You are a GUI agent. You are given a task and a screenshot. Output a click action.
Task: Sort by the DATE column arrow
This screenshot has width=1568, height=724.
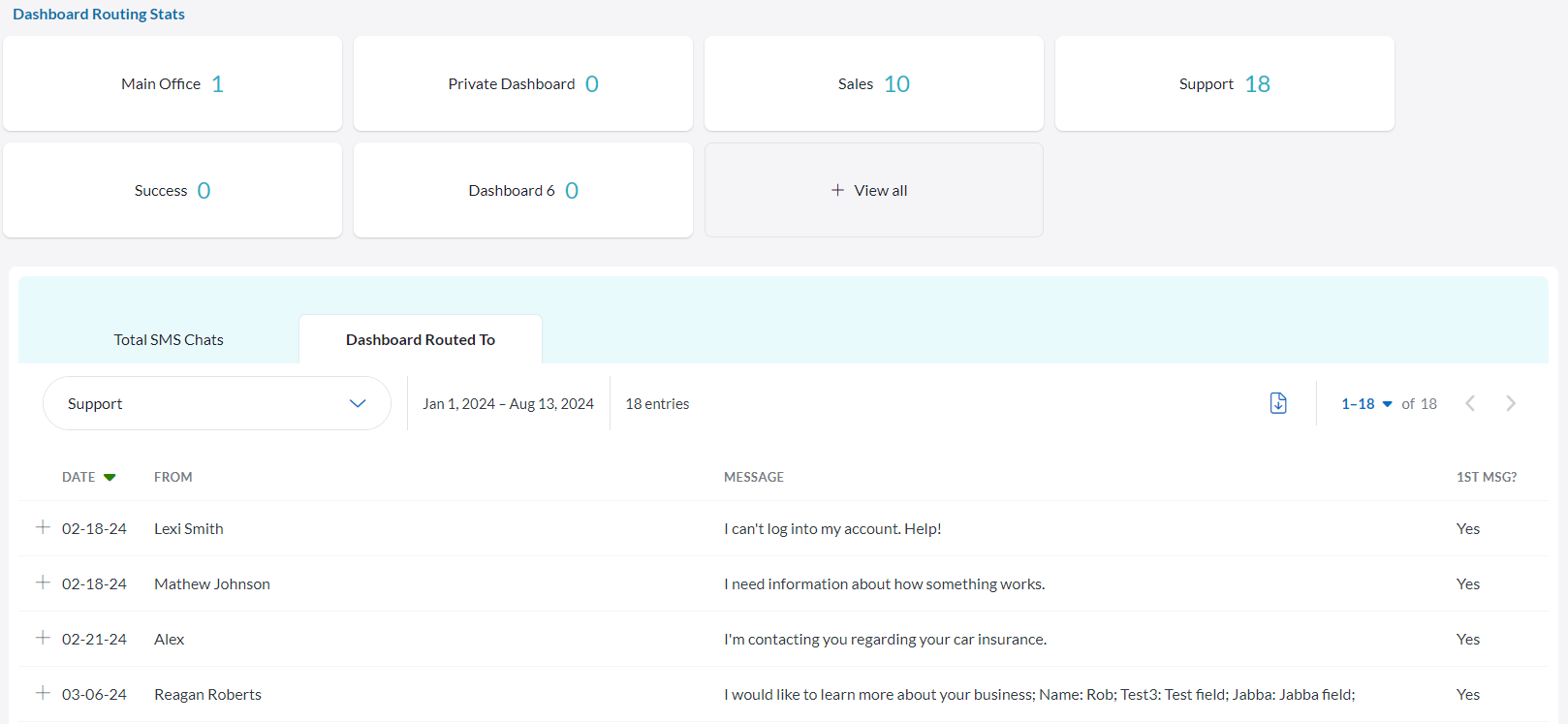(x=110, y=477)
